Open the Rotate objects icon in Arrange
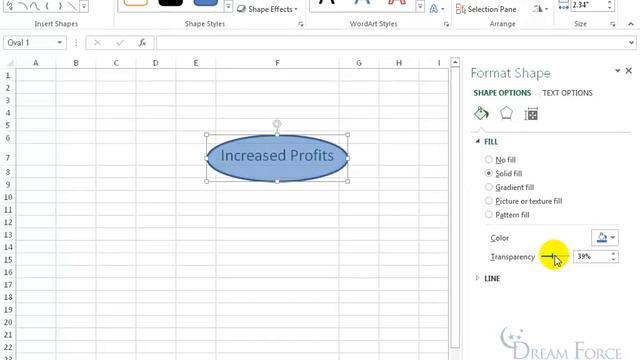Viewport: 640px width, 360px height. pyautogui.click(x=540, y=9)
